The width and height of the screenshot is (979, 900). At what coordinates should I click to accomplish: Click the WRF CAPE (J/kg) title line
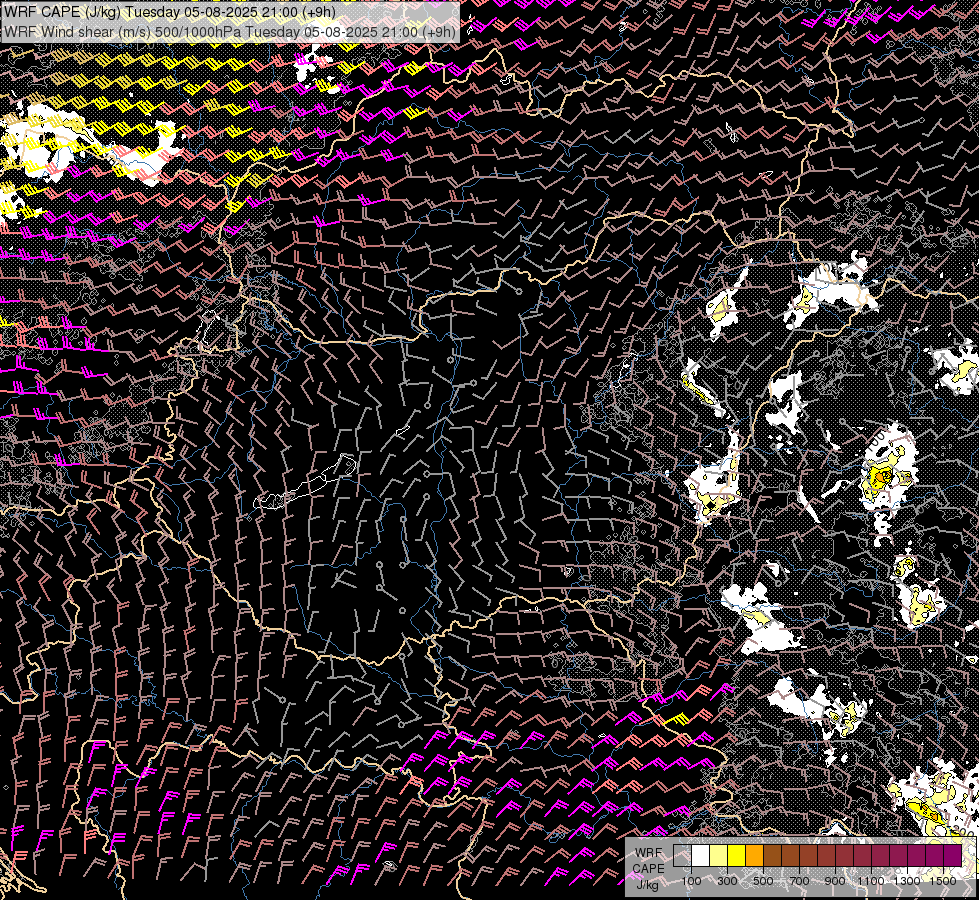pyautogui.click(x=170, y=12)
